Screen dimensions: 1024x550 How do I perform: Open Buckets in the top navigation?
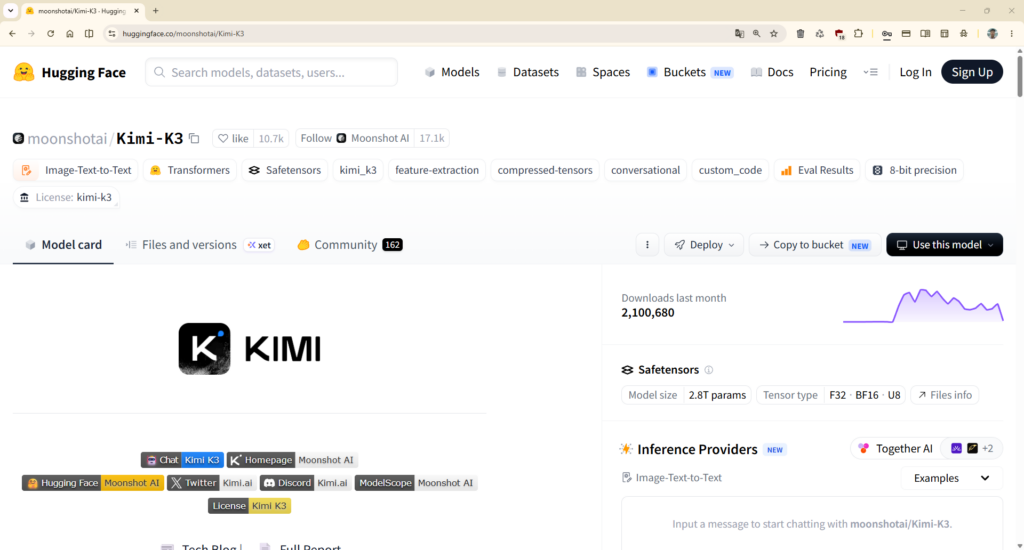coord(690,72)
